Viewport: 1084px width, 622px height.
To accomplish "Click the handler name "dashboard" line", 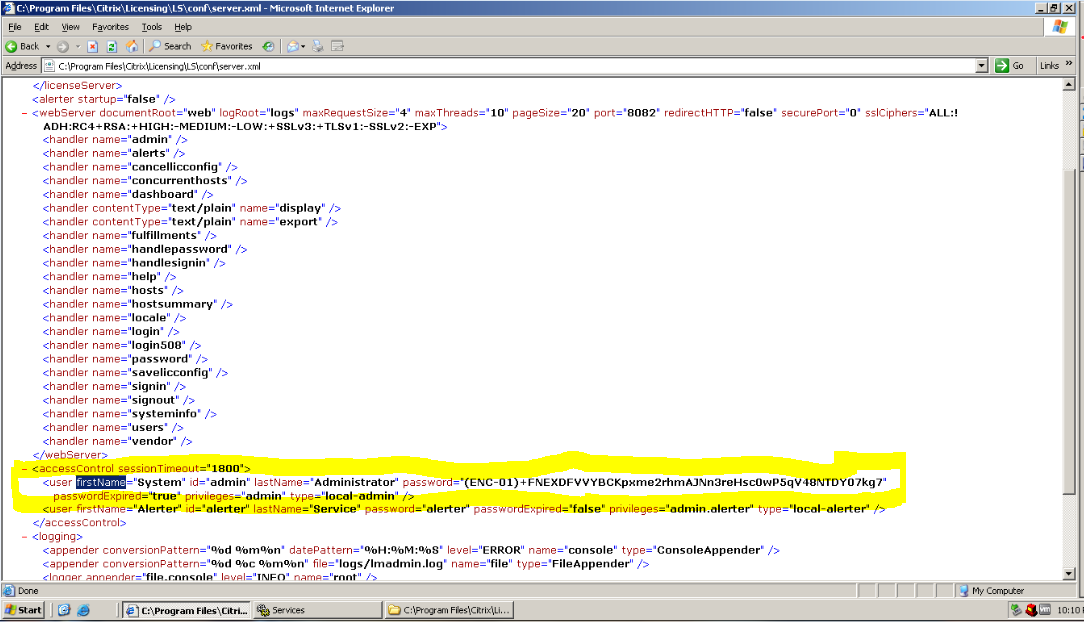I will [x=128, y=195].
